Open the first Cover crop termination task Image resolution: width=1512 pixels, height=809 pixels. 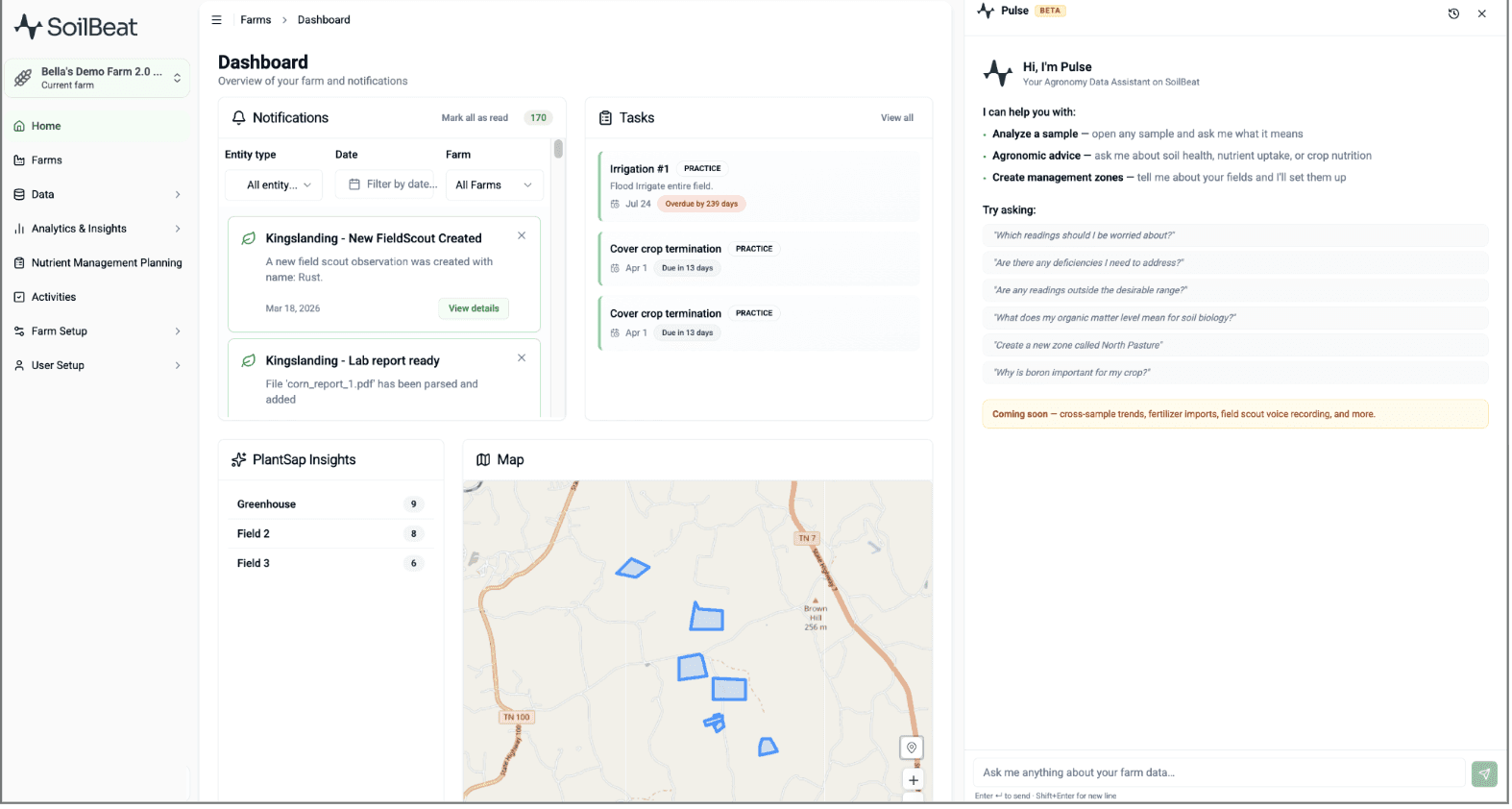pyautogui.click(x=758, y=257)
